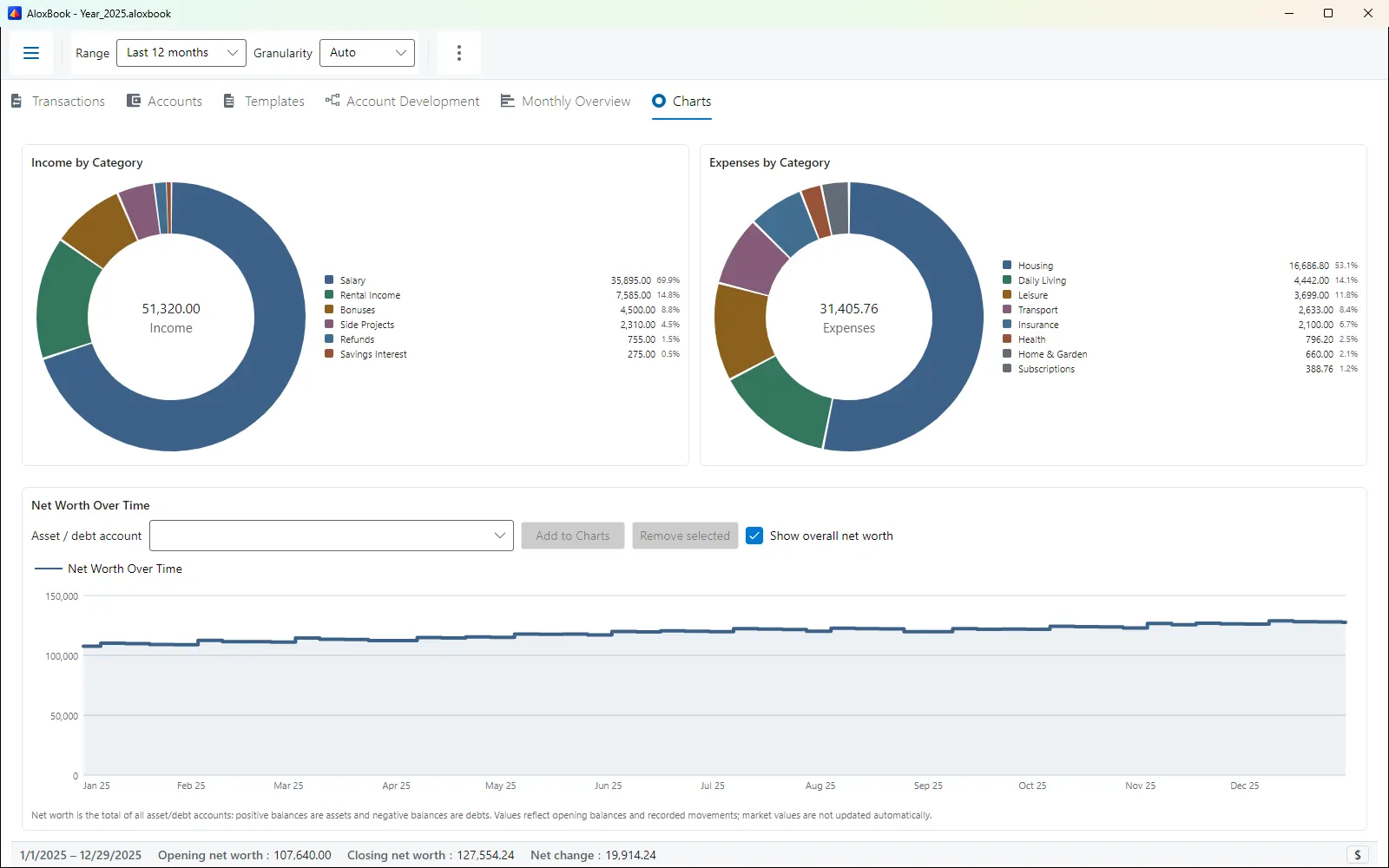Click the Remove selected button
1389x868 pixels.
coord(685,536)
